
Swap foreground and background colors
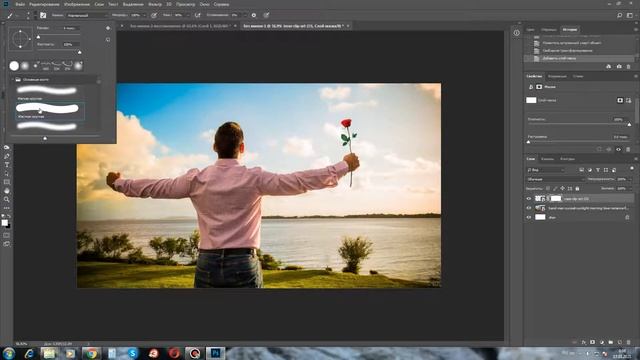click(x=9, y=216)
